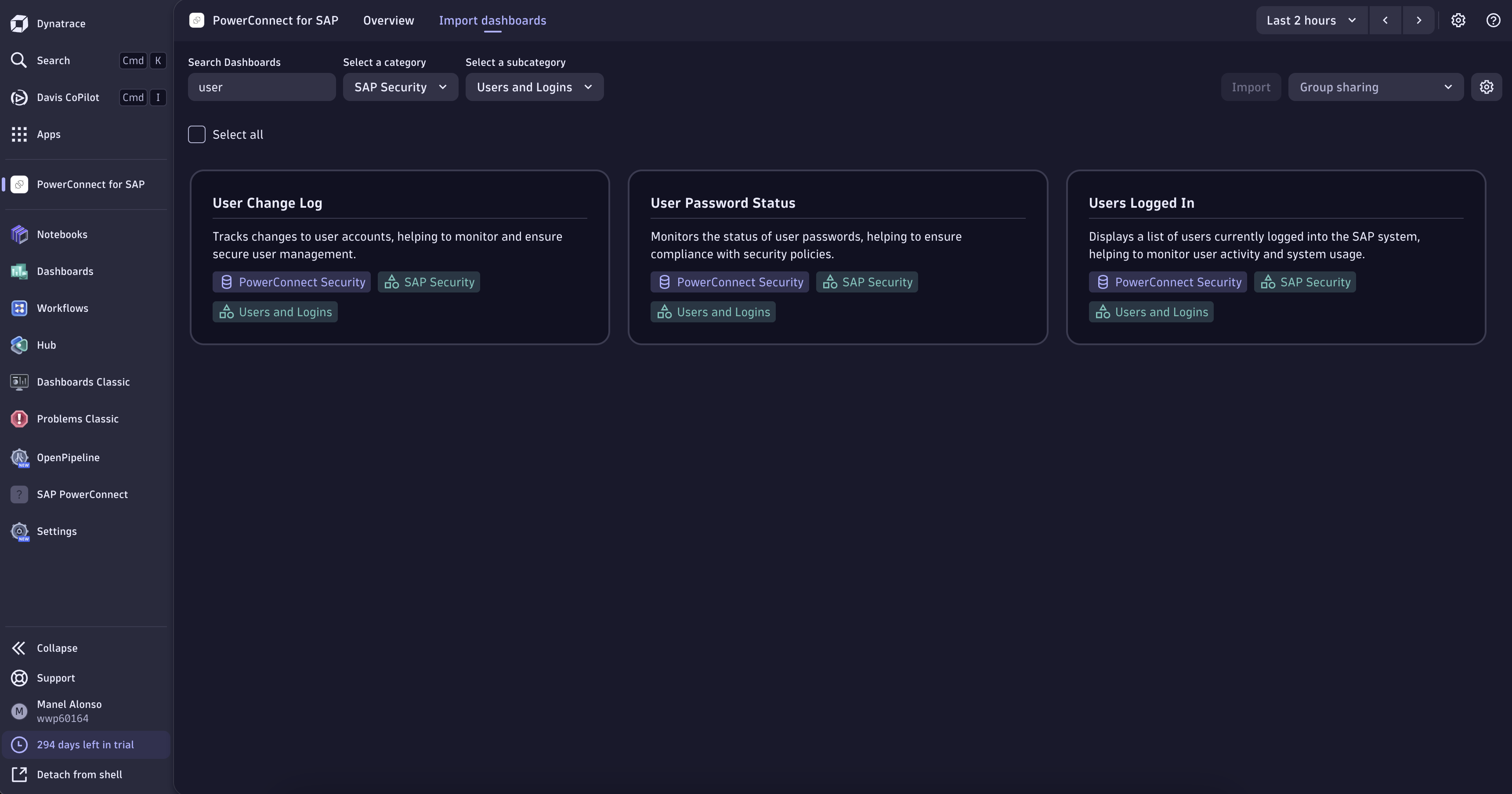Open the Last 2 hours timeframe dropdown
Image resolution: width=1512 pixels, height=794 pixels.
(x=1311, y=20)
